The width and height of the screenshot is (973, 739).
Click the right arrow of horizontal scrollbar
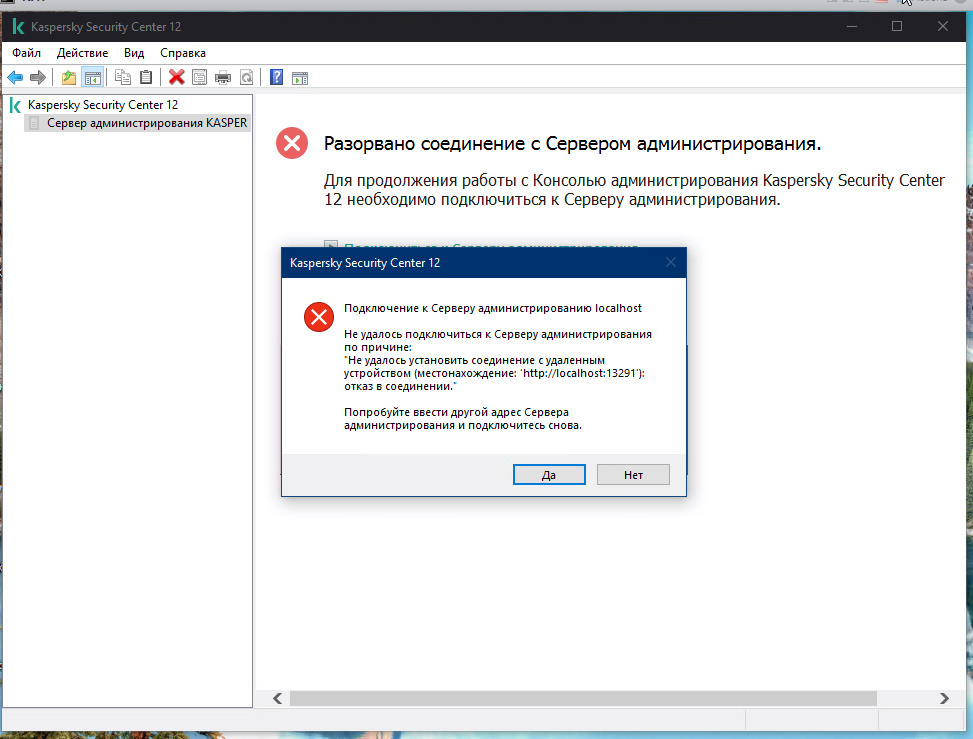pos(944,698)
